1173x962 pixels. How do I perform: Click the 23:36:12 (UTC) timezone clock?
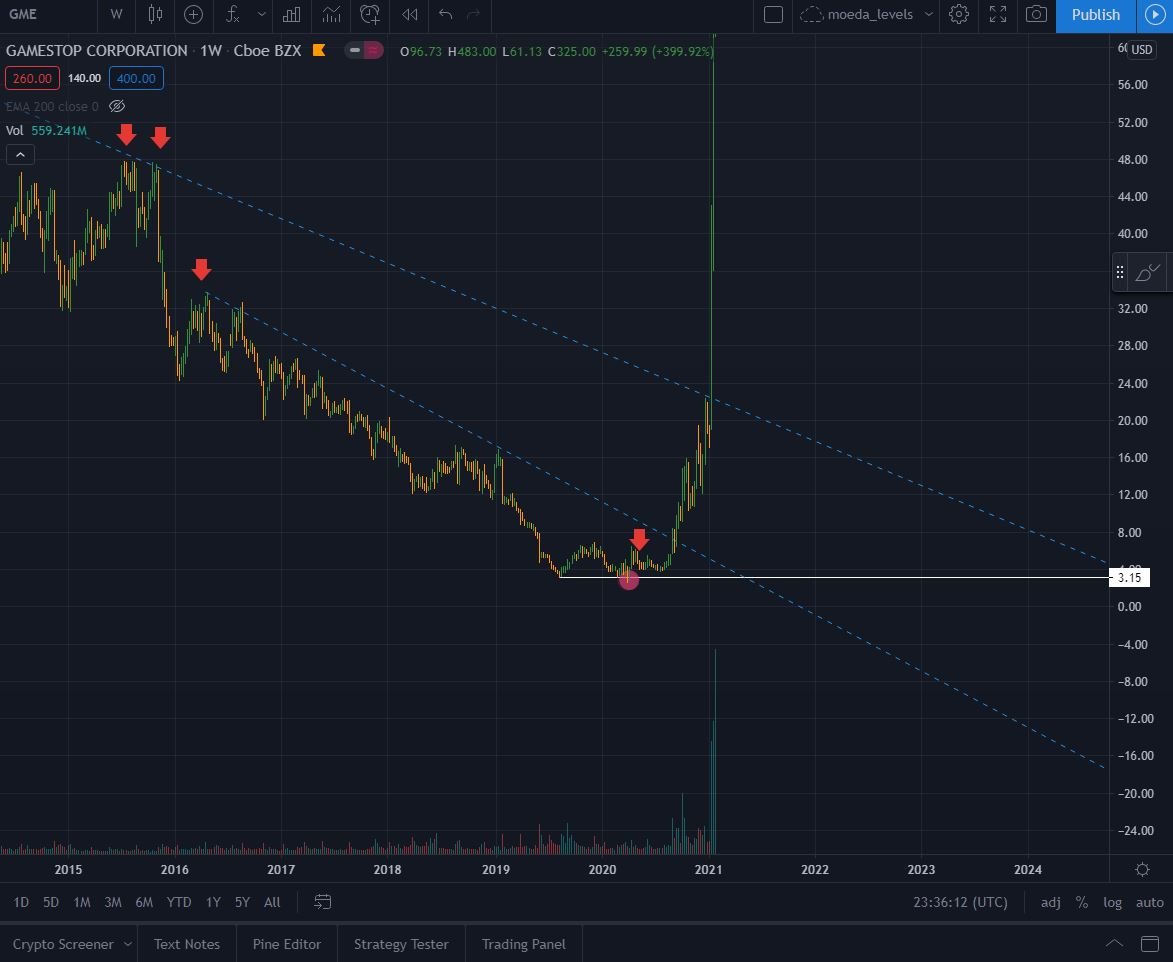tap(960, 902)
